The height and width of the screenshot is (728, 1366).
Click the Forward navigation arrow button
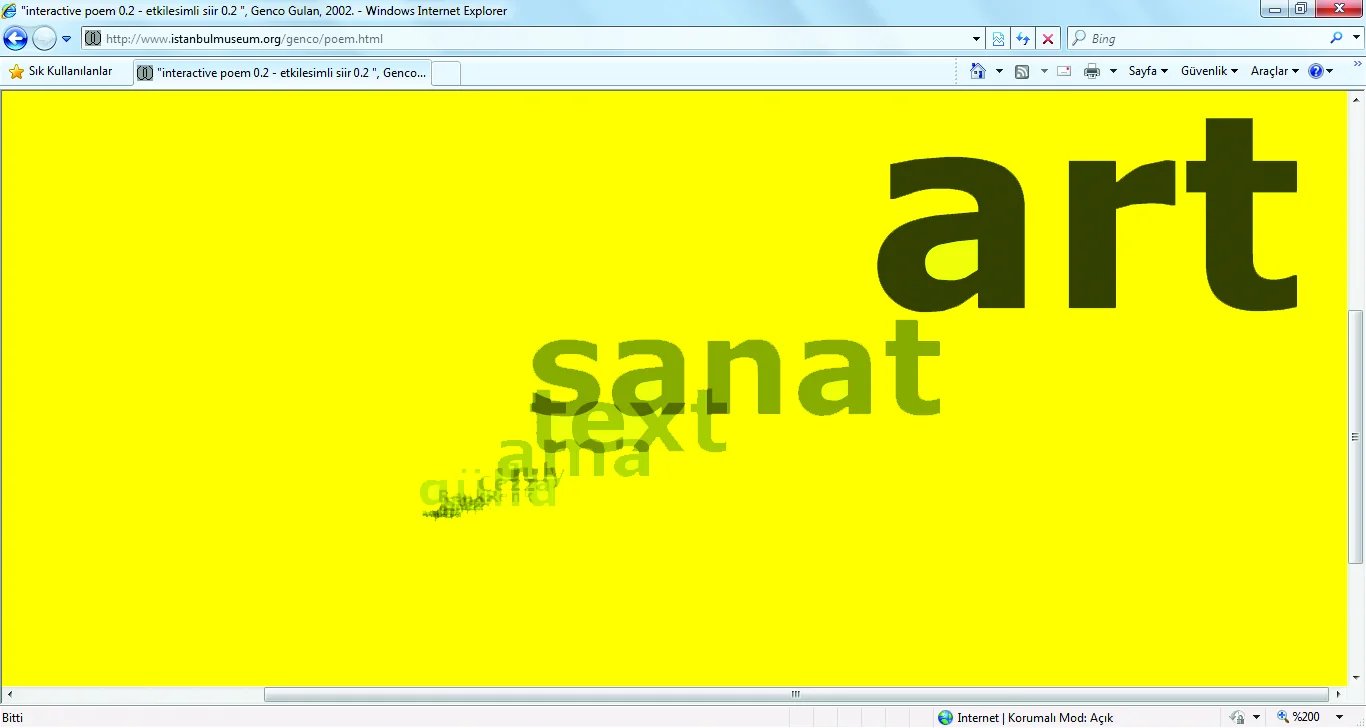[44, 39]
